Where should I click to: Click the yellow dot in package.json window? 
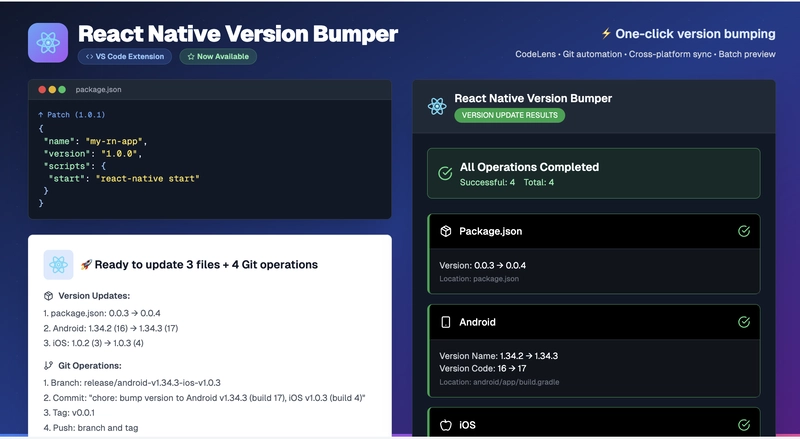click(52, 90)
